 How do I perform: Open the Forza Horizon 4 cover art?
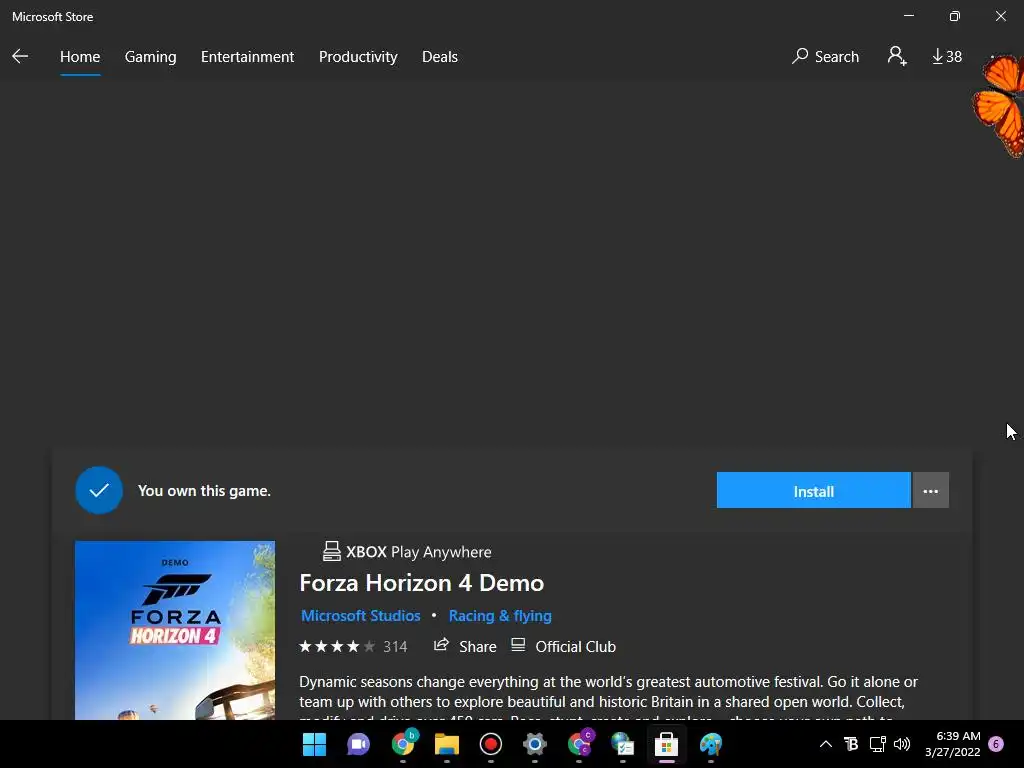pyautogui.click(x=174, y=630)
